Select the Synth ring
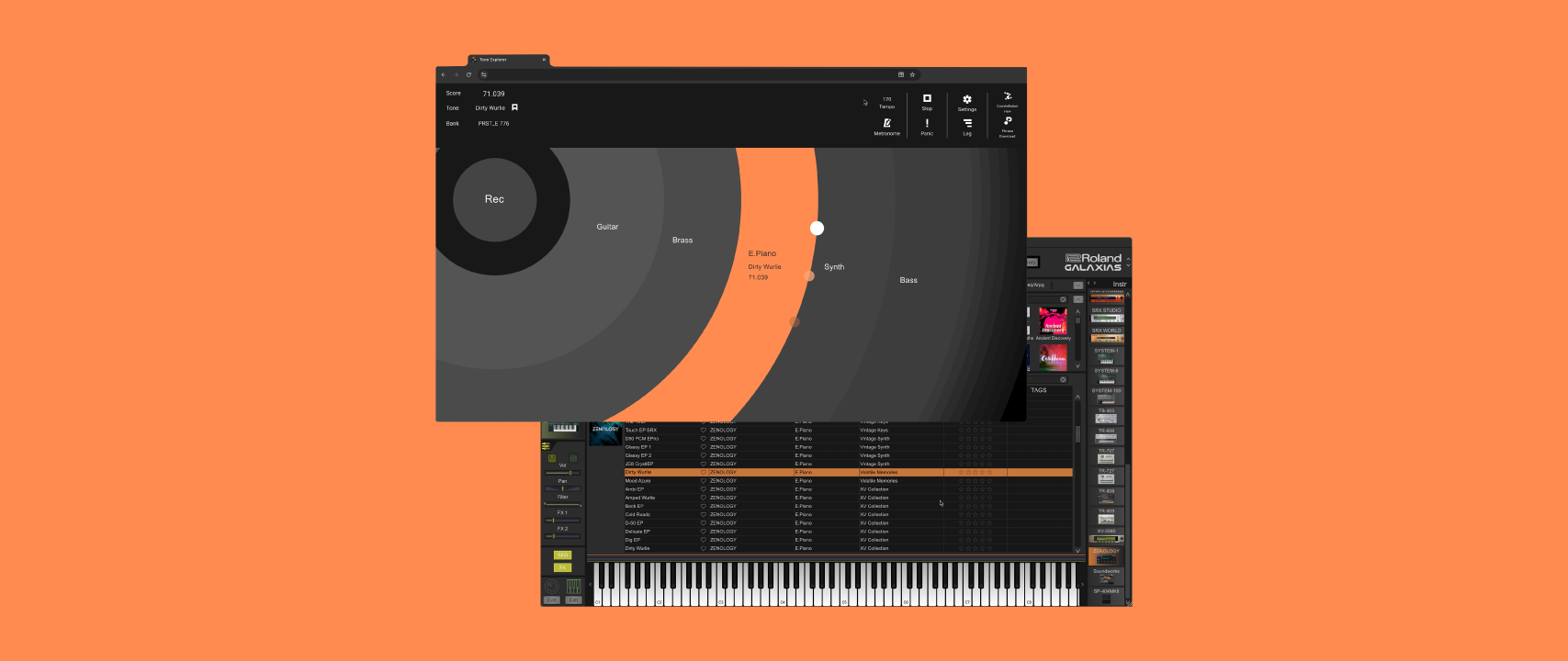This screenshot has height=661, width=1568. click(834, 267)
